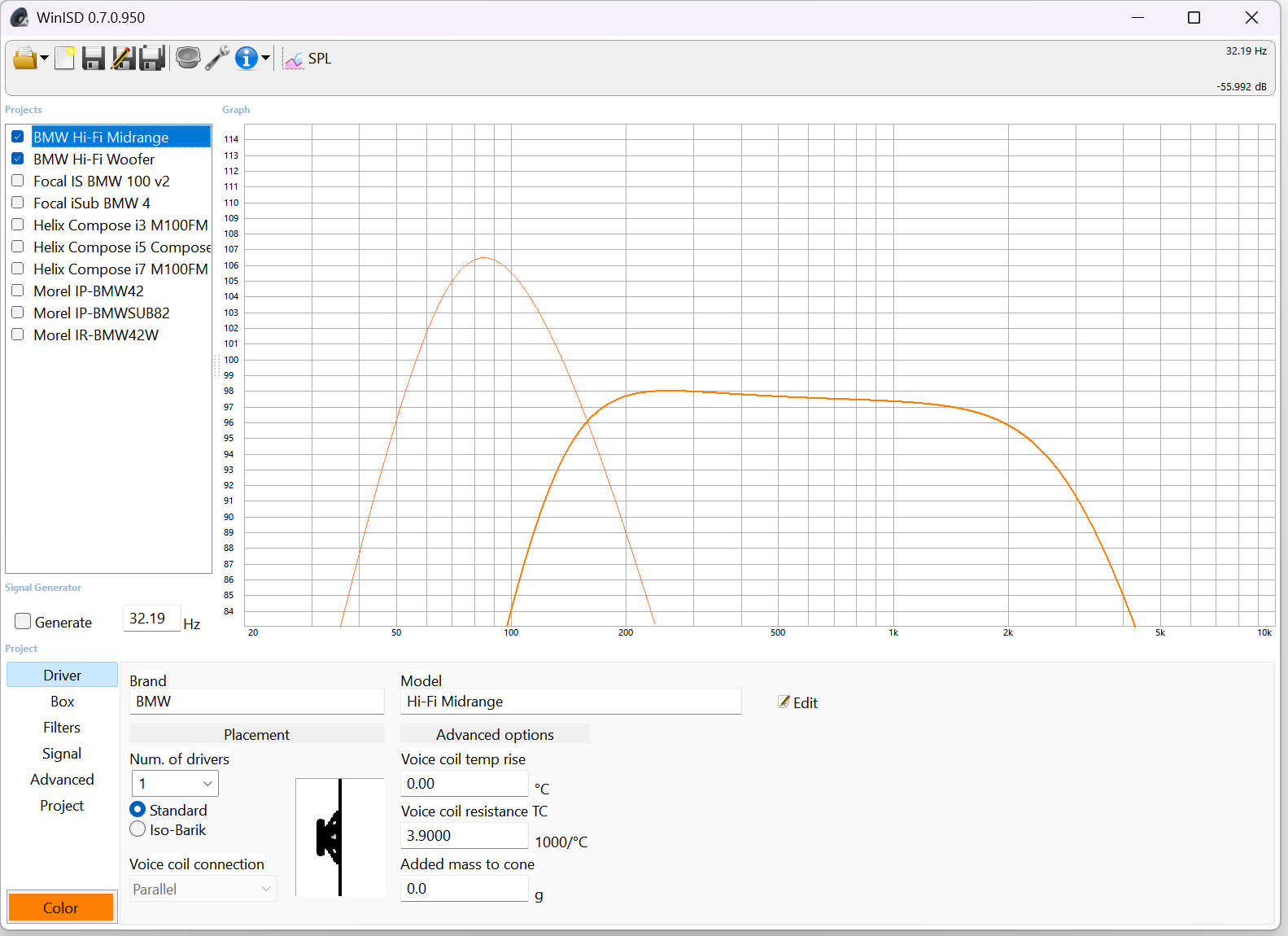Viewport: 1288px width, 936px height.
Task: Expand the open project dropdown arrow
Action: pyautogui.click(x=44, y=59)
